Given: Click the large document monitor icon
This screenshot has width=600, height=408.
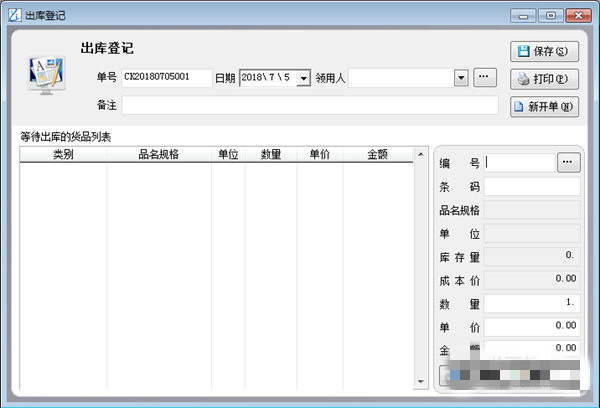Looking at the screenshot, I should click(47, 75).
